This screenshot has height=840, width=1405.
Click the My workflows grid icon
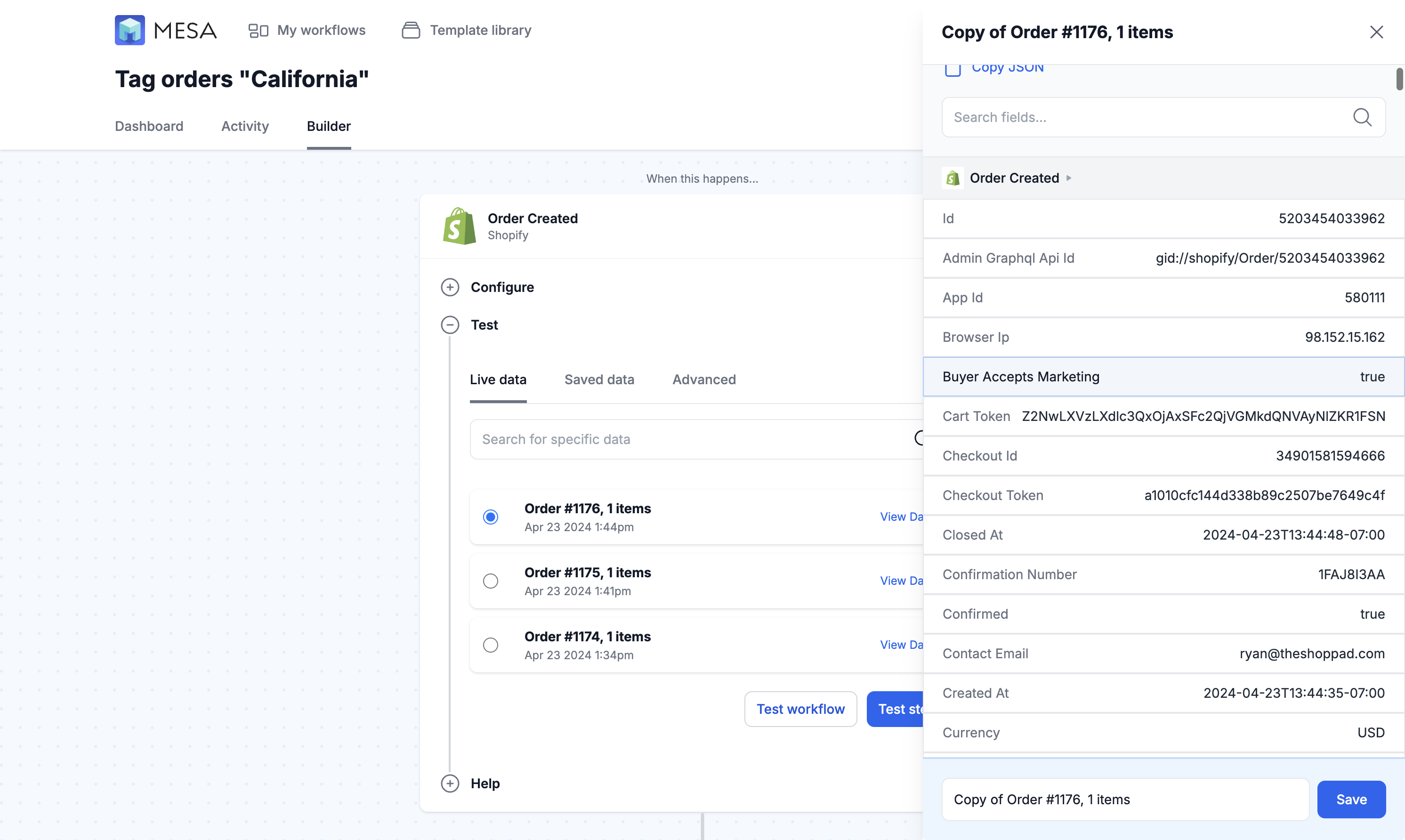pyautogui.click(x=258, y=31)
